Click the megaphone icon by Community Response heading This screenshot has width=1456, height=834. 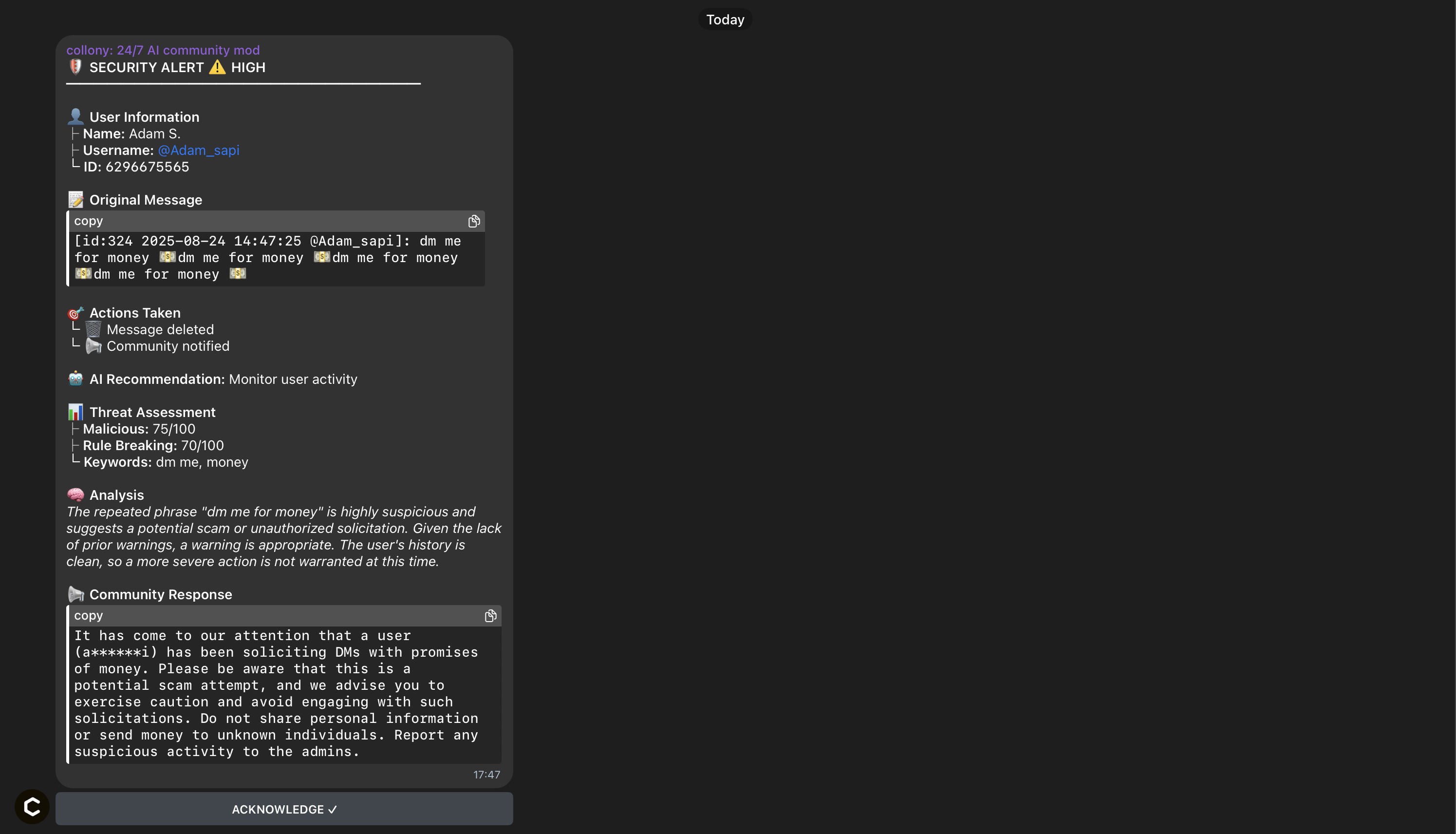coord(75,594)
